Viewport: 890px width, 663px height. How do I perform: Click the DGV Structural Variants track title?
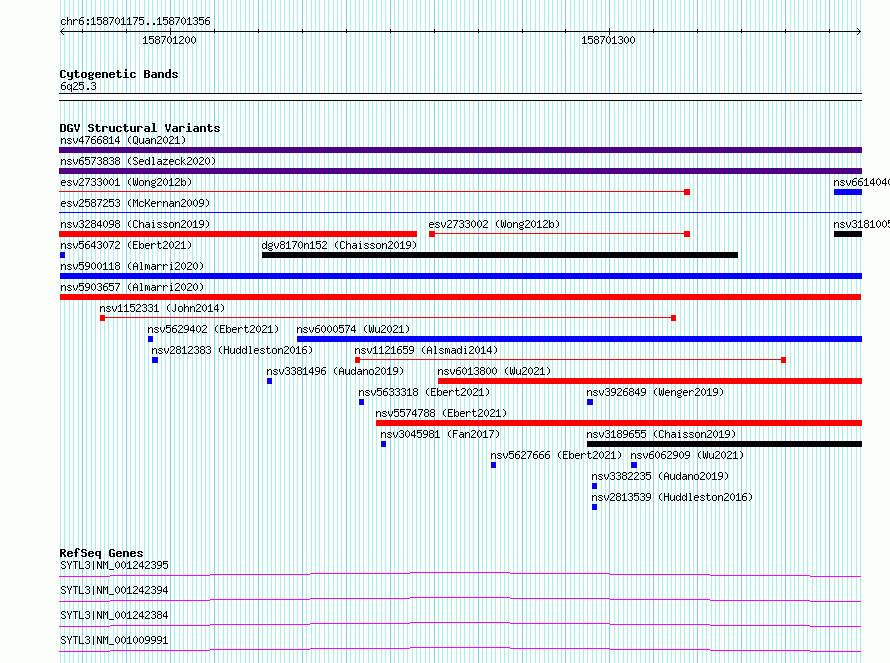coord(140,128)
